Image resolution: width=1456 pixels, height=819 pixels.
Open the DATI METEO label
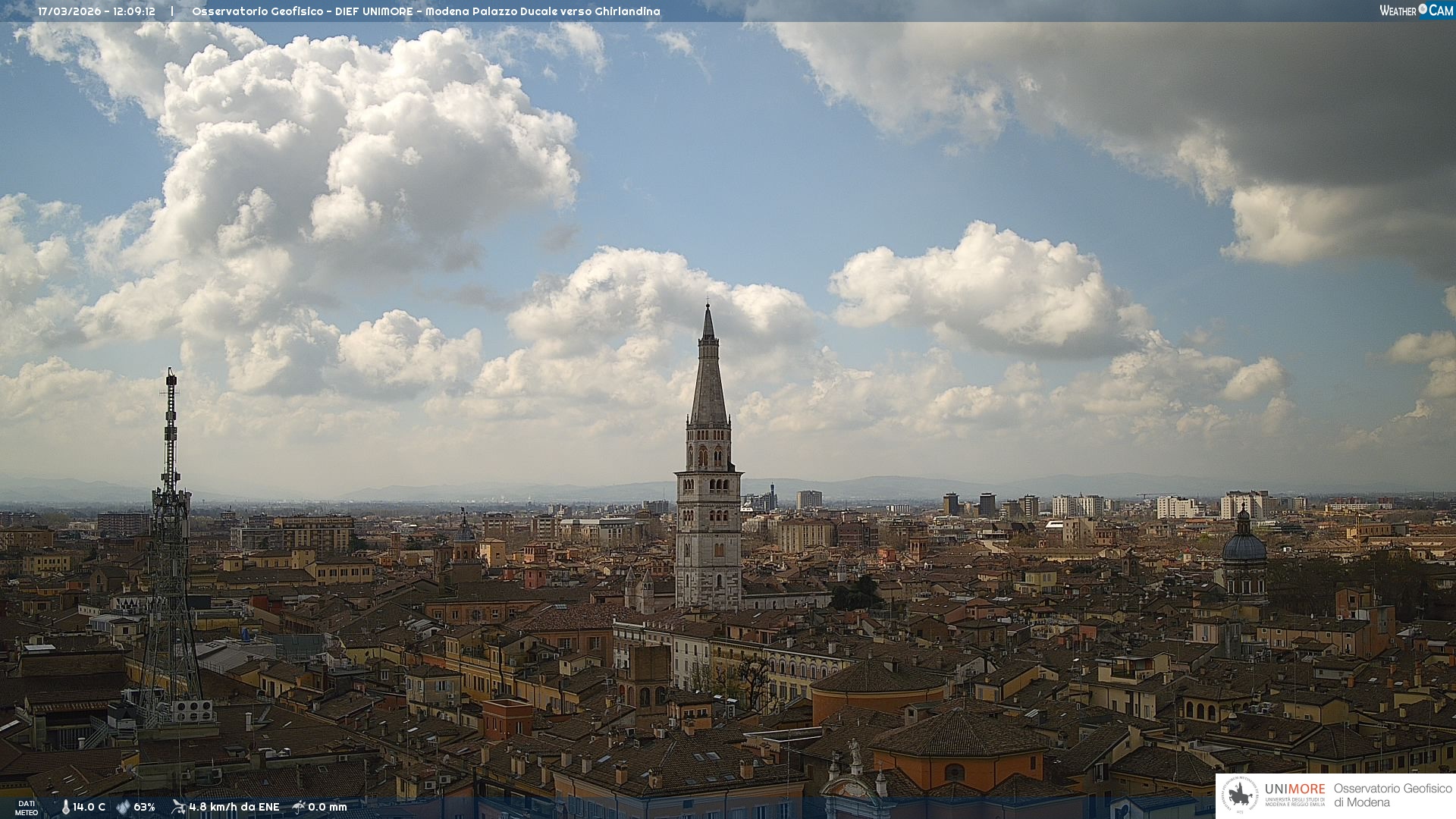(x=26, y=808)
